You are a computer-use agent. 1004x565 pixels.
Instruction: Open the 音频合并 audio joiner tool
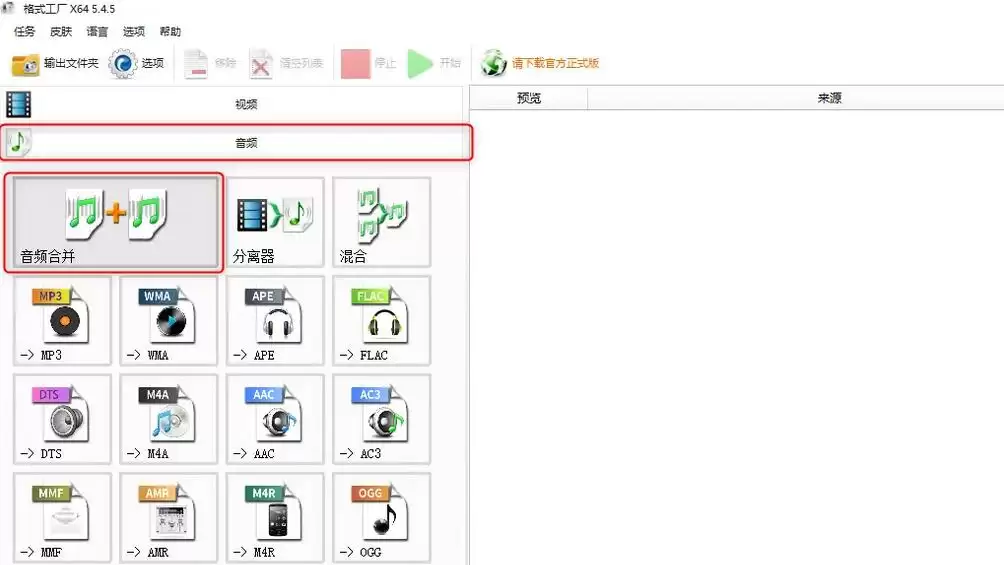[x=116, y=222]
